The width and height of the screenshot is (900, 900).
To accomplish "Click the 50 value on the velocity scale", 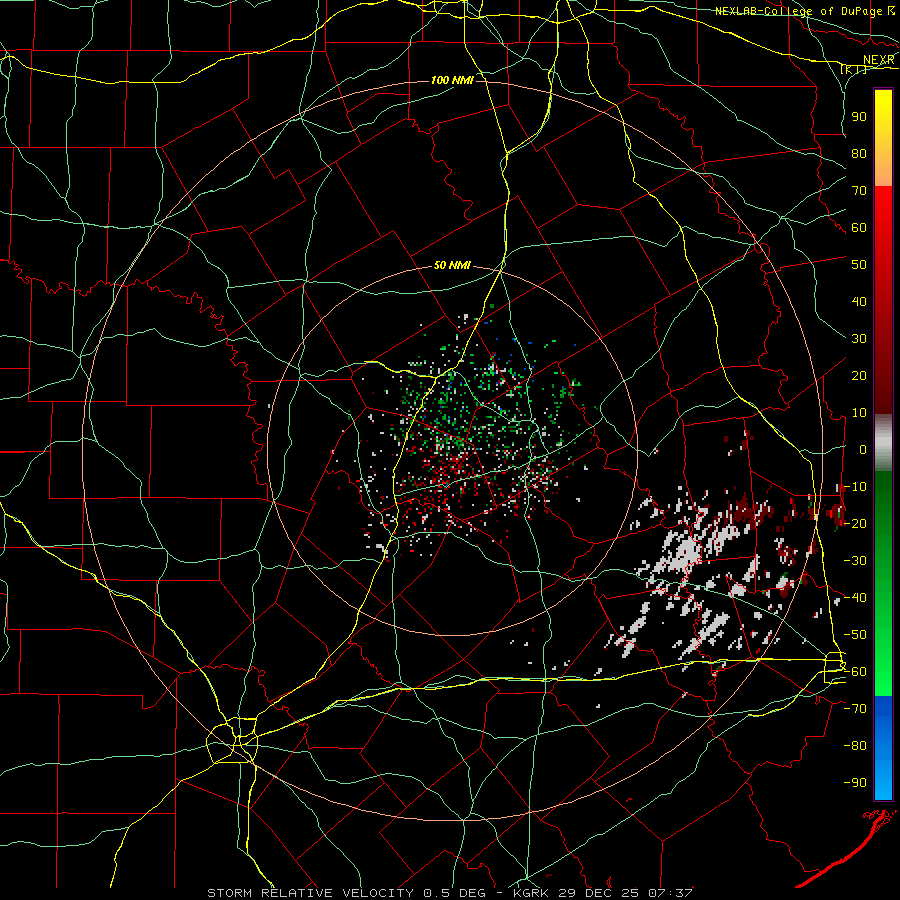I will click(859, 265).
